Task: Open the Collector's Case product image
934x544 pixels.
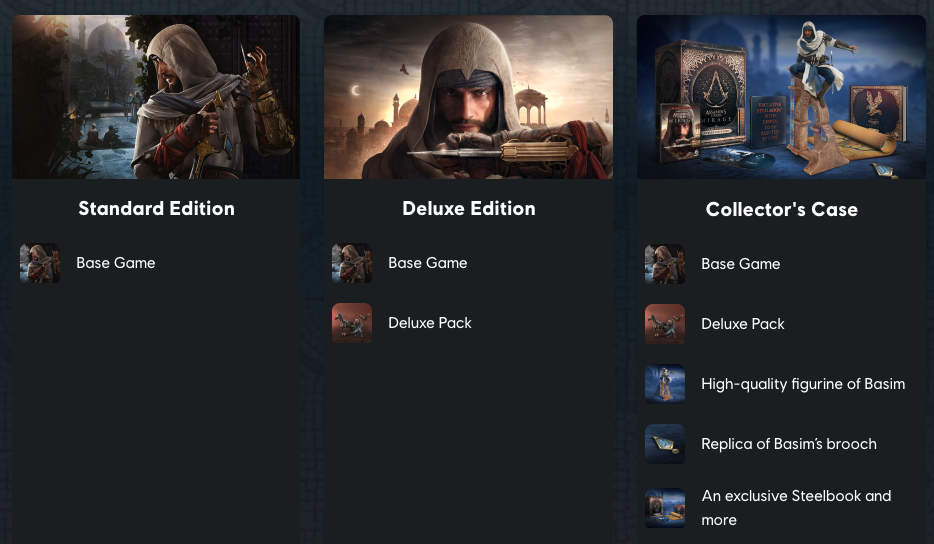Action: coord(781,97)
